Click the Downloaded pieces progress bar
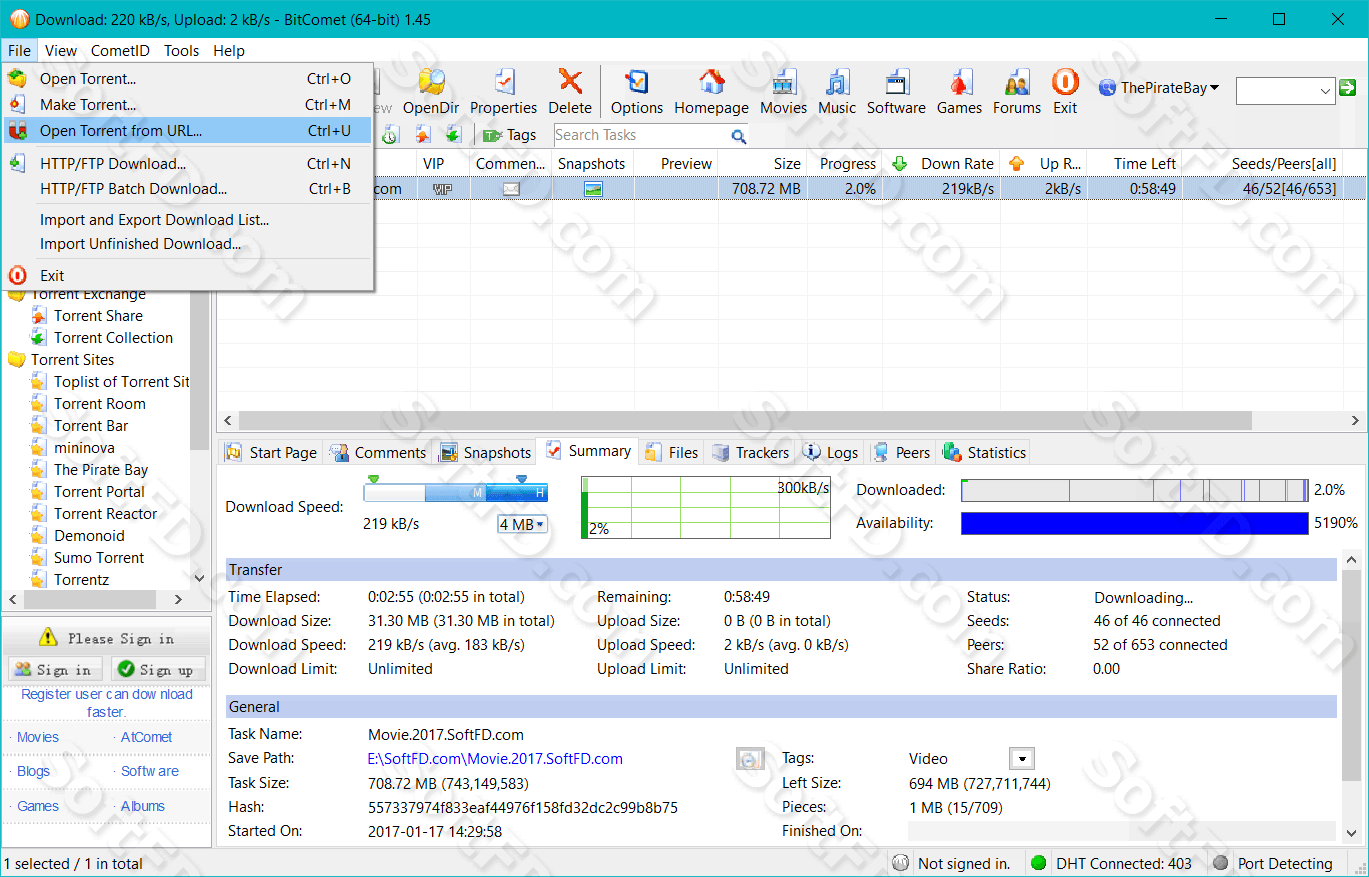 pyautogui.click(x=1135, y=490)
